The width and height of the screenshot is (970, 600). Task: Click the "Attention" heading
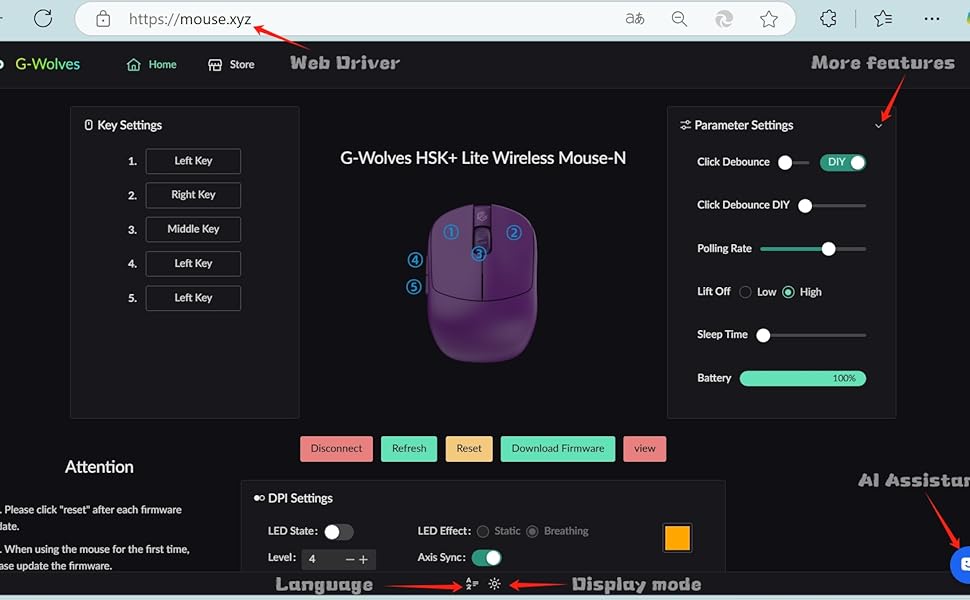99,467
